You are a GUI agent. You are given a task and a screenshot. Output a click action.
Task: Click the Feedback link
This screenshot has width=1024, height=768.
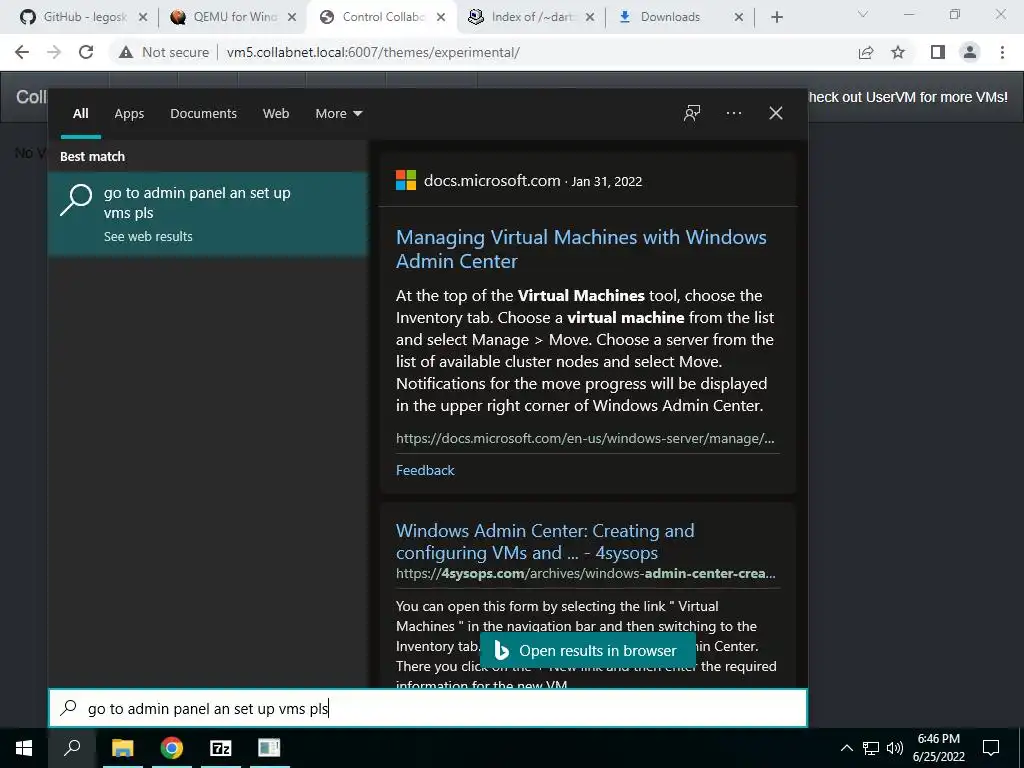point(425,470)
